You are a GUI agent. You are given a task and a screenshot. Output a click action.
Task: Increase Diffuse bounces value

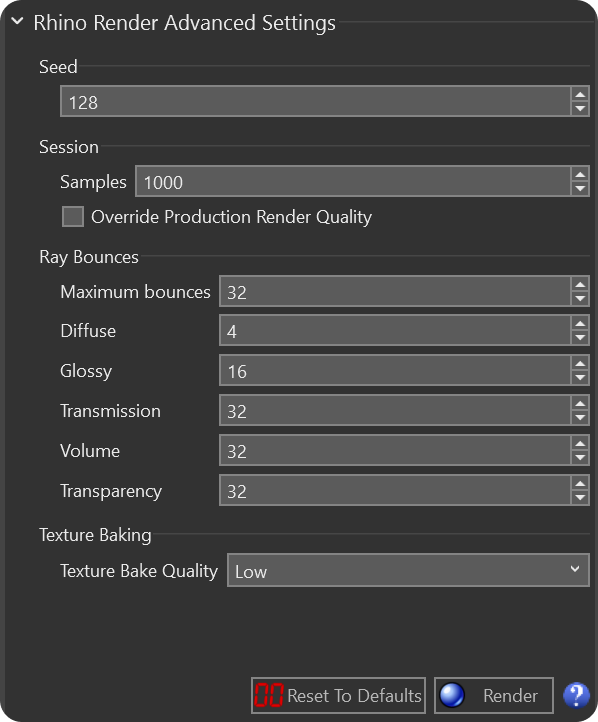(x=580, y=323)
